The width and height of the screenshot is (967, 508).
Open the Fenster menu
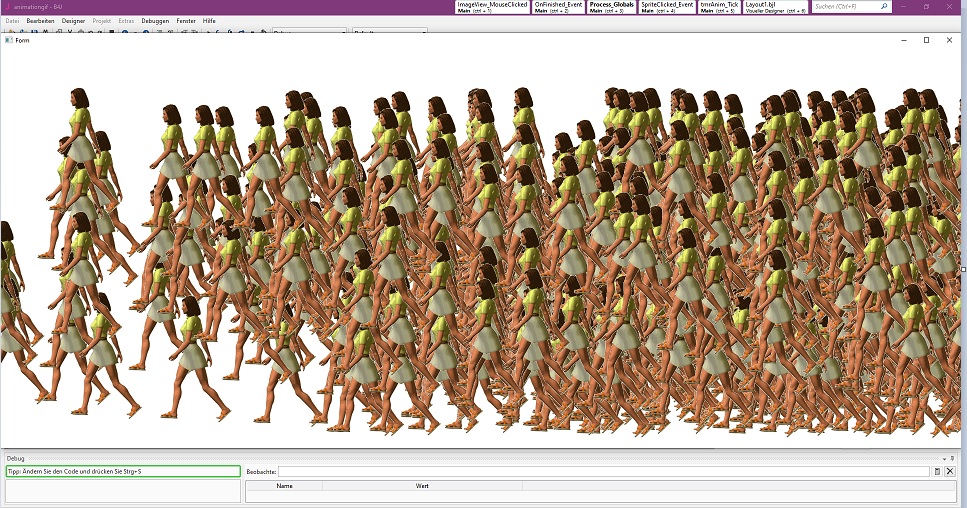click(x=186, y=20)
